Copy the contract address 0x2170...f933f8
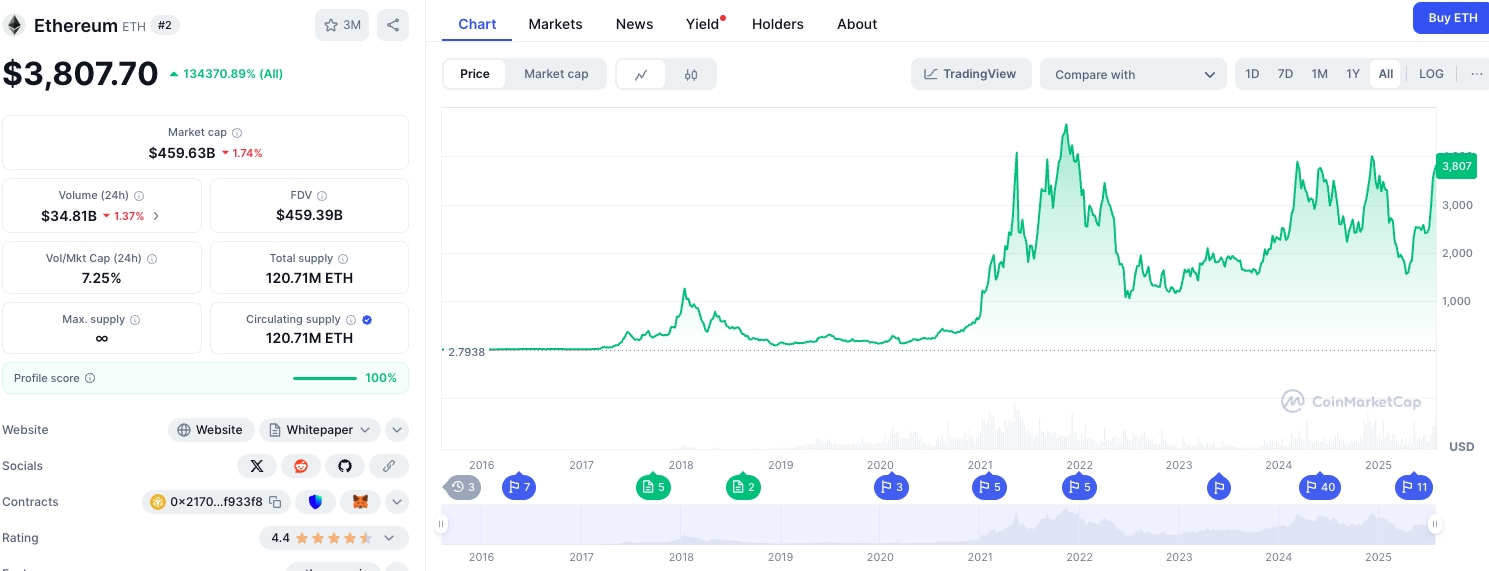Screen dimensions: 1489x571 pyautogui.click(x=275, y=502)
